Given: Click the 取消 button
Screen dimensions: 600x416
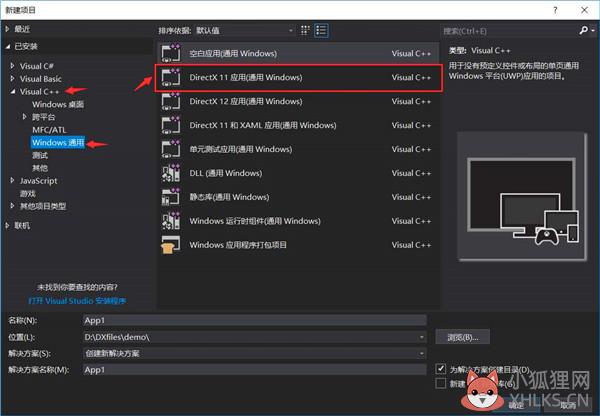Looking at the screenshot, I should (568, 405).
